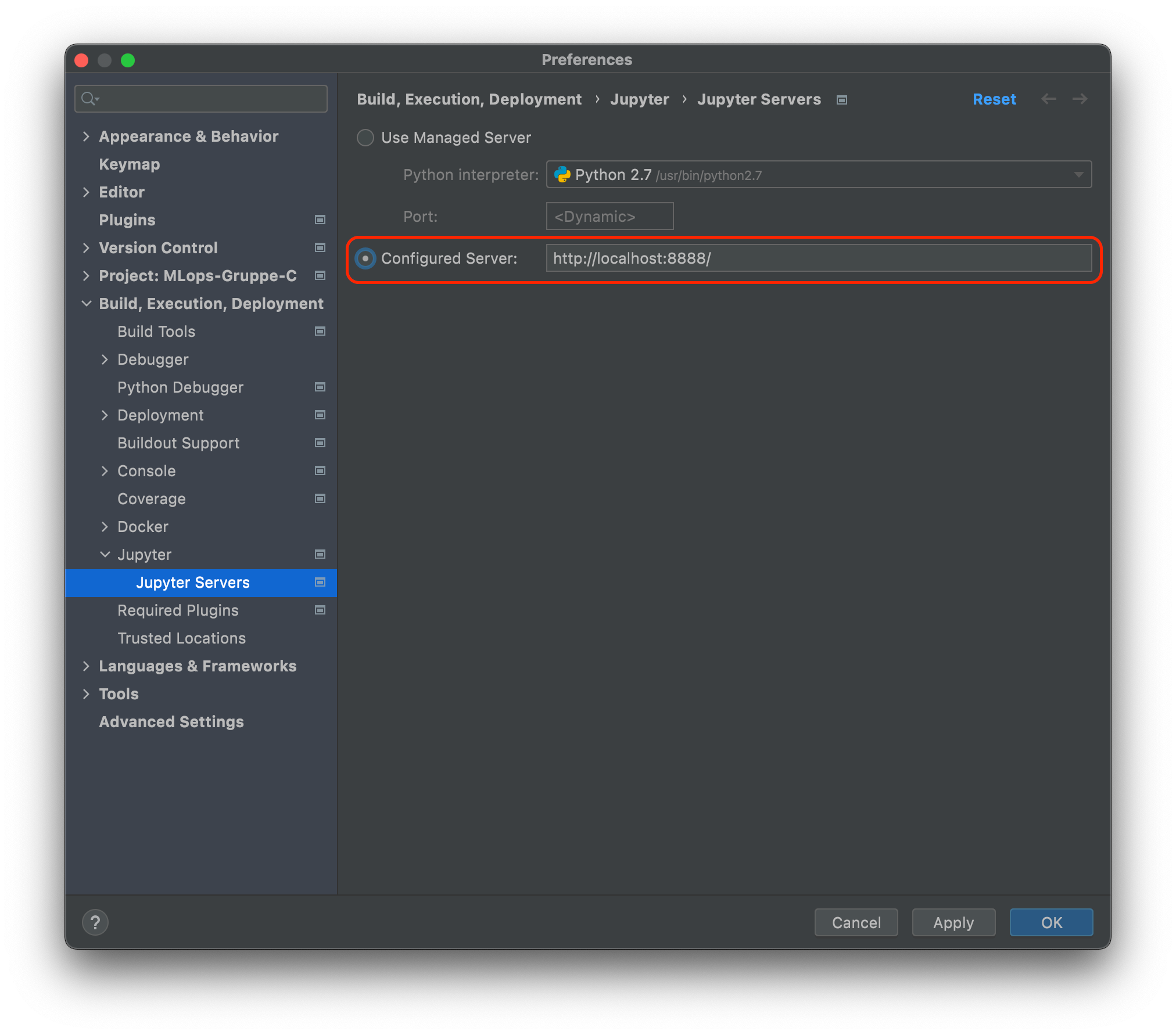Click the help question mark icon
The image size is (1176, 1035).
(95, 922)
